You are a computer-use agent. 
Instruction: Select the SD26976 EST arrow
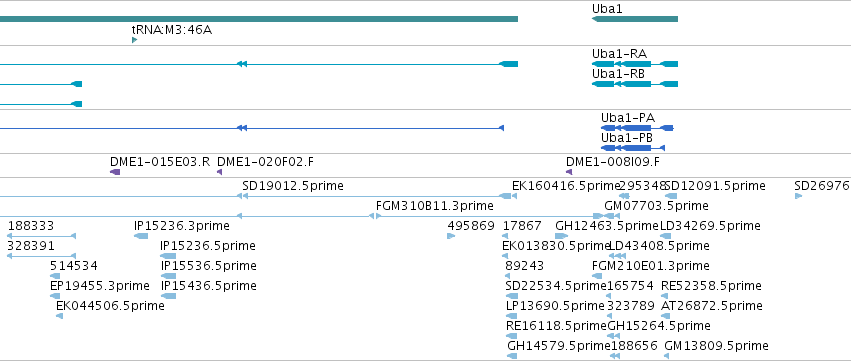798,196
